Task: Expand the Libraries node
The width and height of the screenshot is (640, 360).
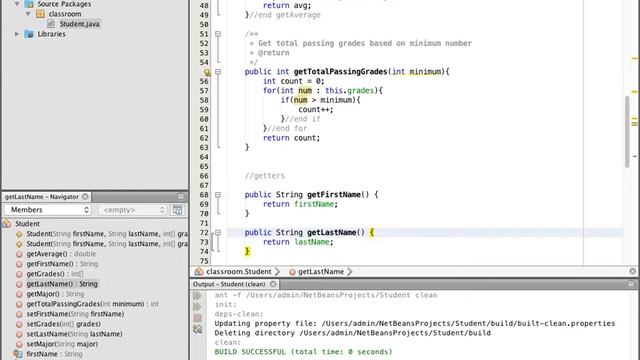Action: [x=17, y=34]
